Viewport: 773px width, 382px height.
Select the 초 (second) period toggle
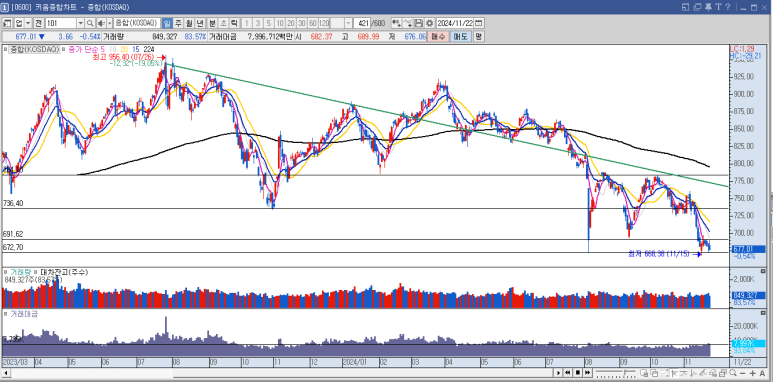point(223,23)
